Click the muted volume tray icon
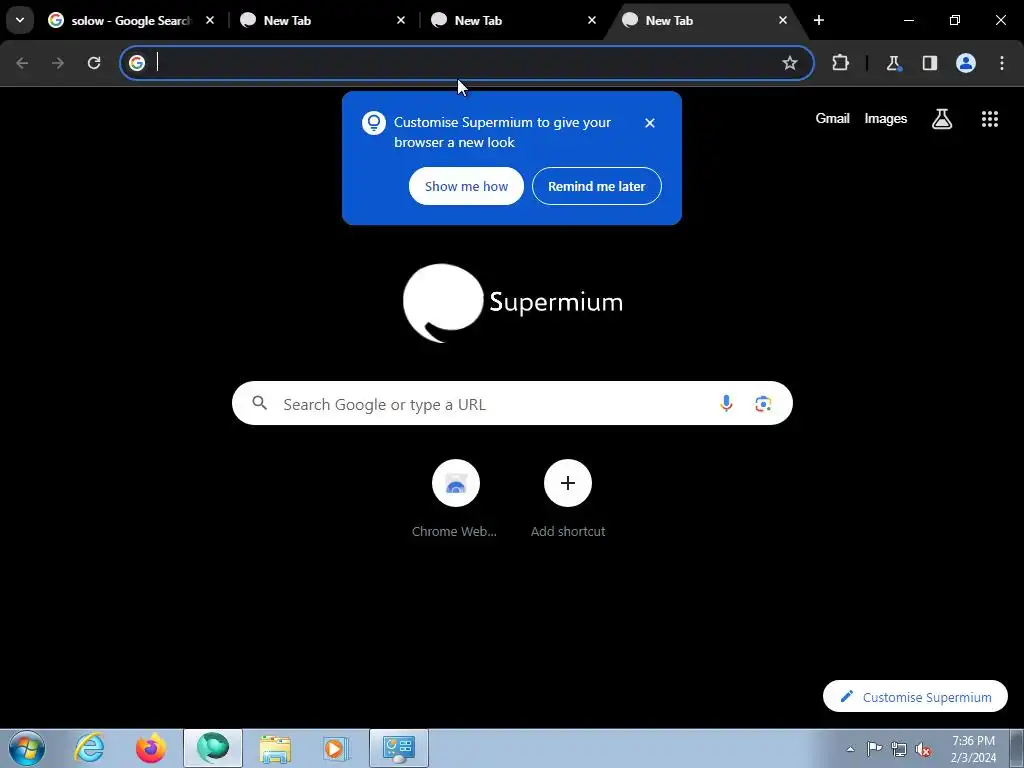 click(x=923, y=749)
